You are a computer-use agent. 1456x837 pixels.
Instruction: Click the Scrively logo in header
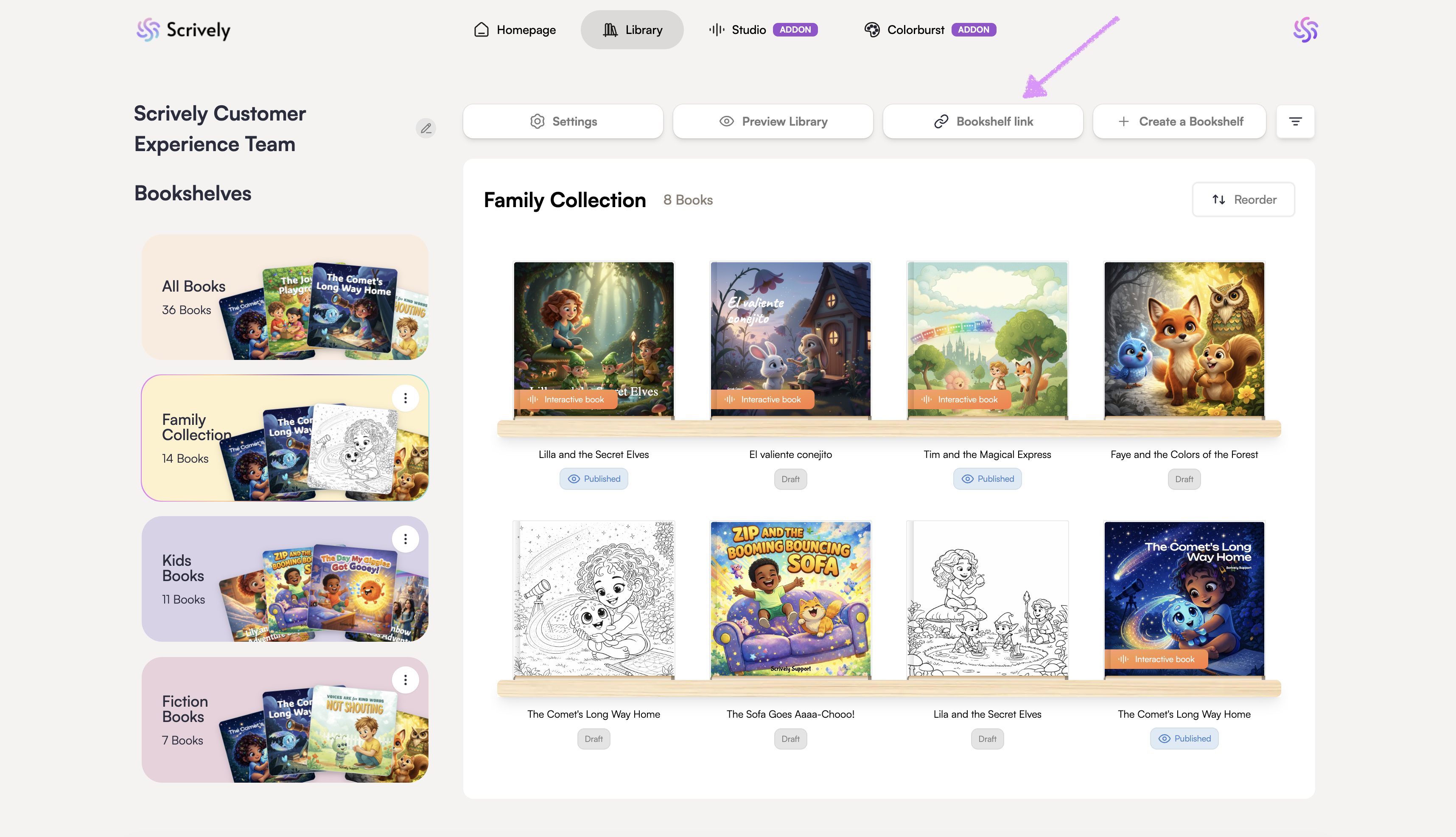pos(183,30)
